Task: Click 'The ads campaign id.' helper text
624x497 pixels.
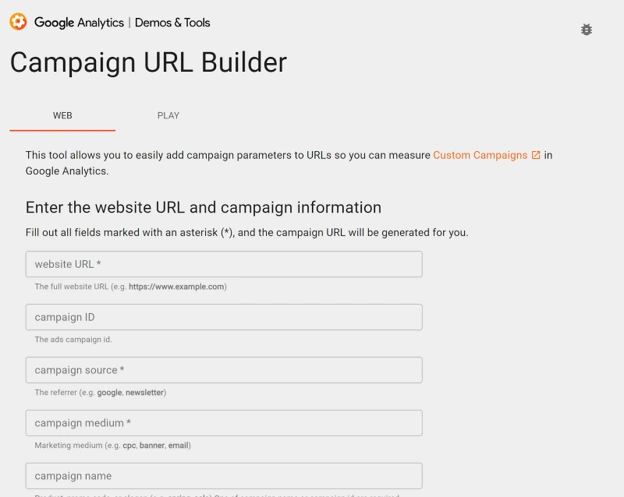Action: (x=73, y=340)
